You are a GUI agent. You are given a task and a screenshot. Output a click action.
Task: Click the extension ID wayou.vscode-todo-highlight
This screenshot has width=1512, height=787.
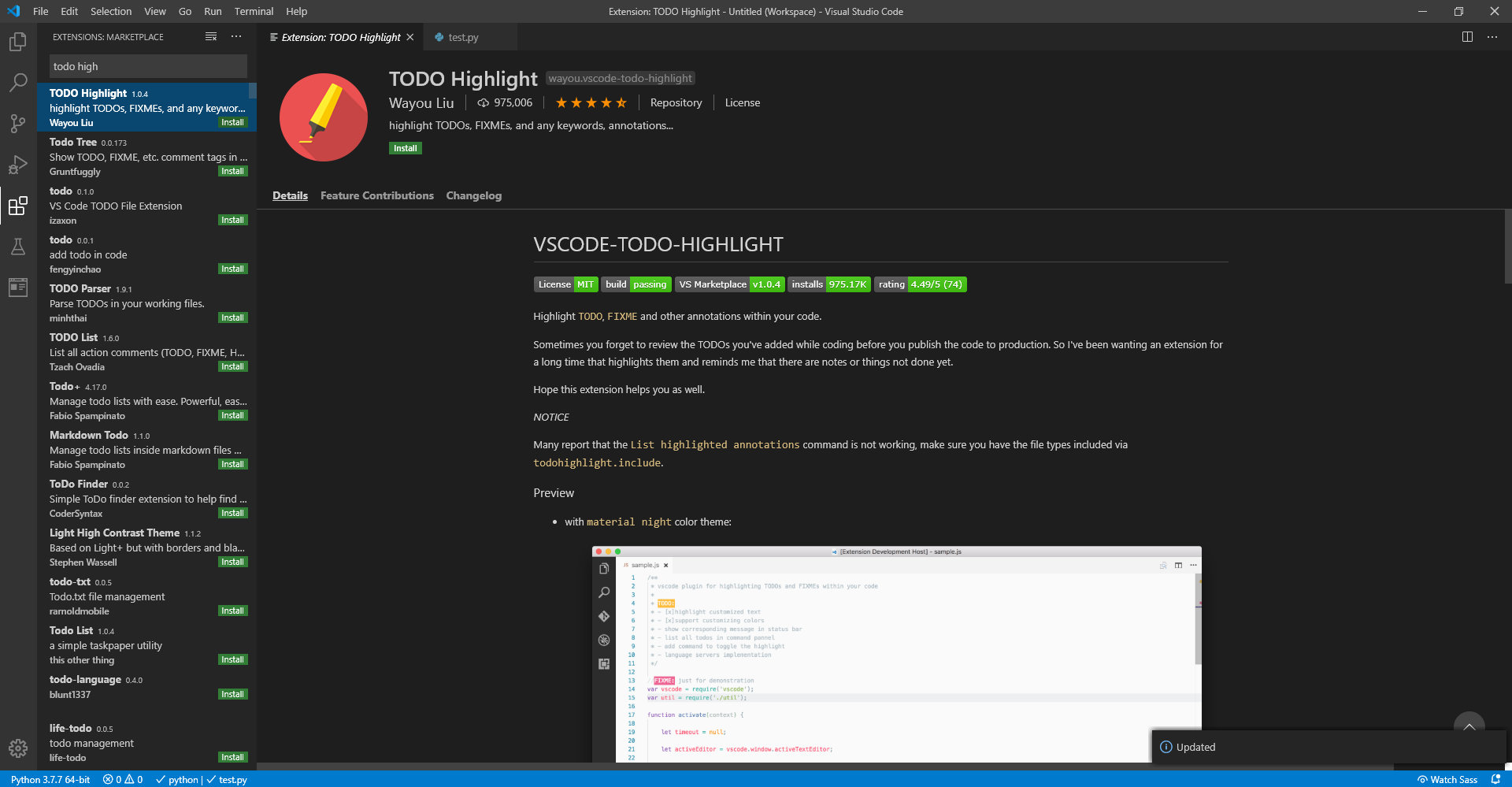point(621,78)
